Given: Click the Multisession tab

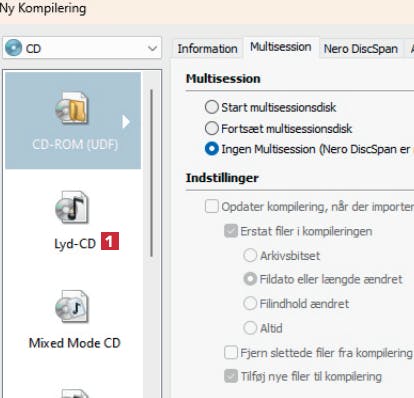Looking at the screenshot, I should click(281, 47).
